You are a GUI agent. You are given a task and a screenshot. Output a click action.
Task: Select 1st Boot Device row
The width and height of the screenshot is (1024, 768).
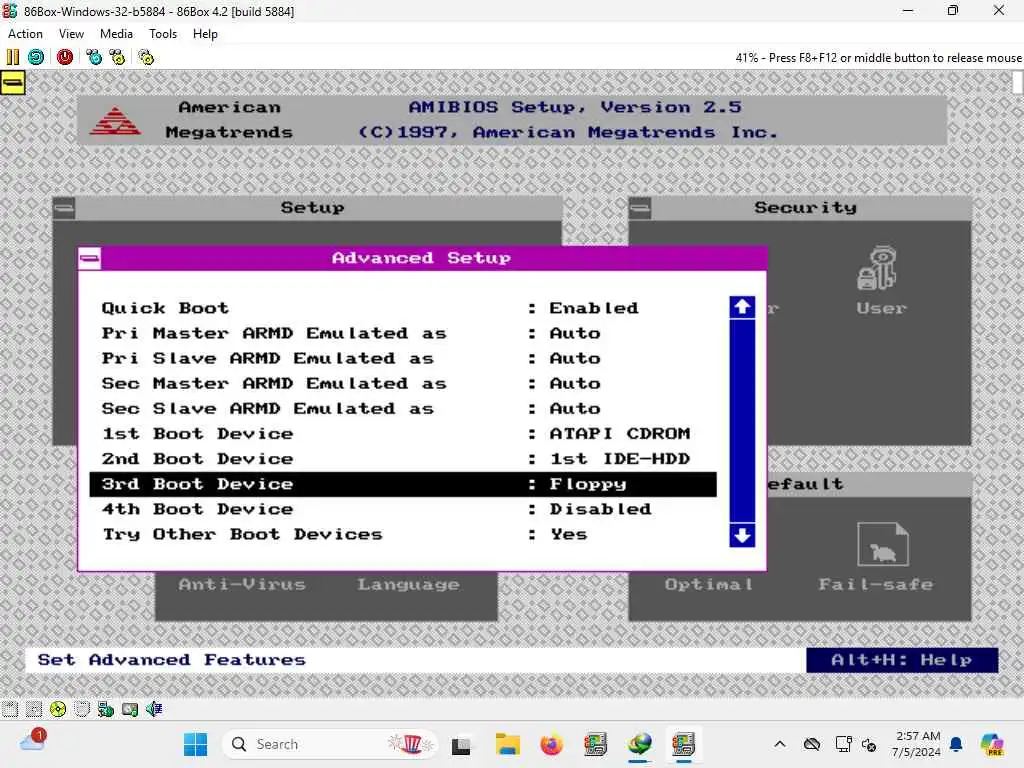403,434
